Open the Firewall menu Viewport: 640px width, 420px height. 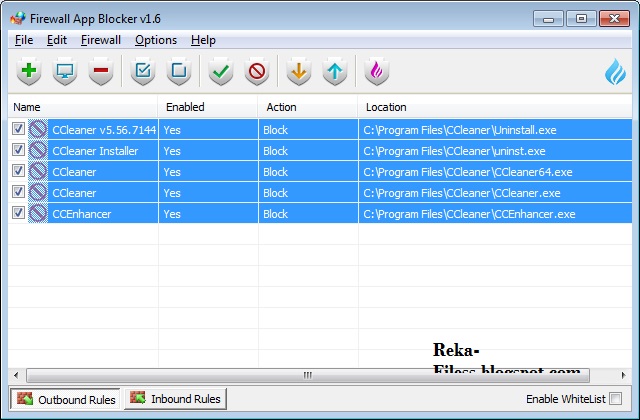101,40
